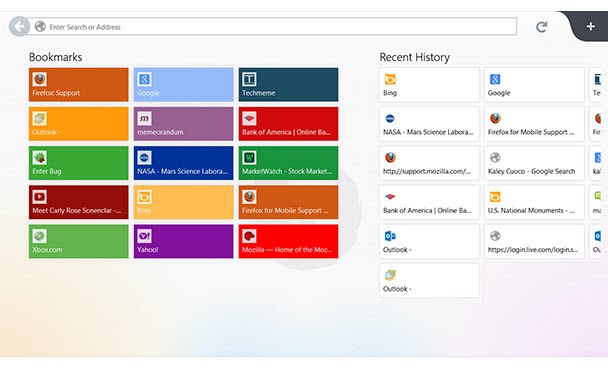Open Firefox Support bookmark tile
Viewport: 608px width, 368px height.
pyautogui.click(x=78, y=85)
